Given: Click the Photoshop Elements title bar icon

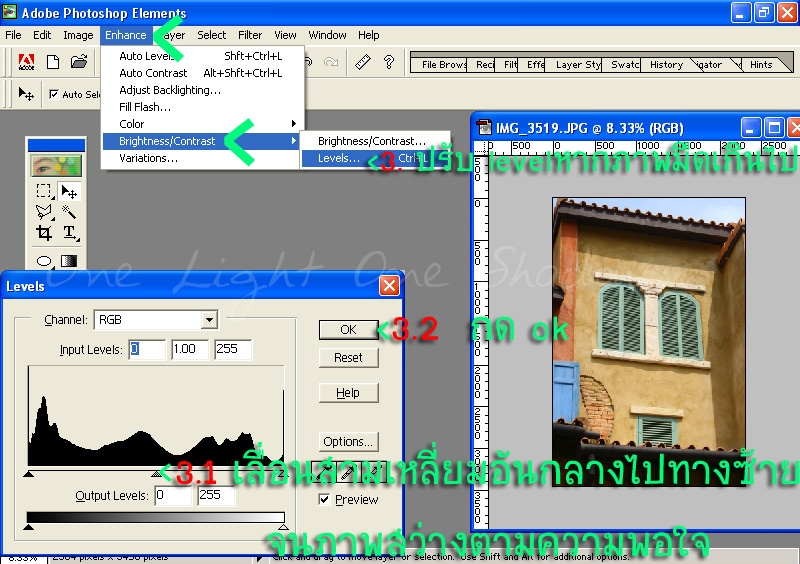Looking at the screenshot, I should (x=10, y=11).
